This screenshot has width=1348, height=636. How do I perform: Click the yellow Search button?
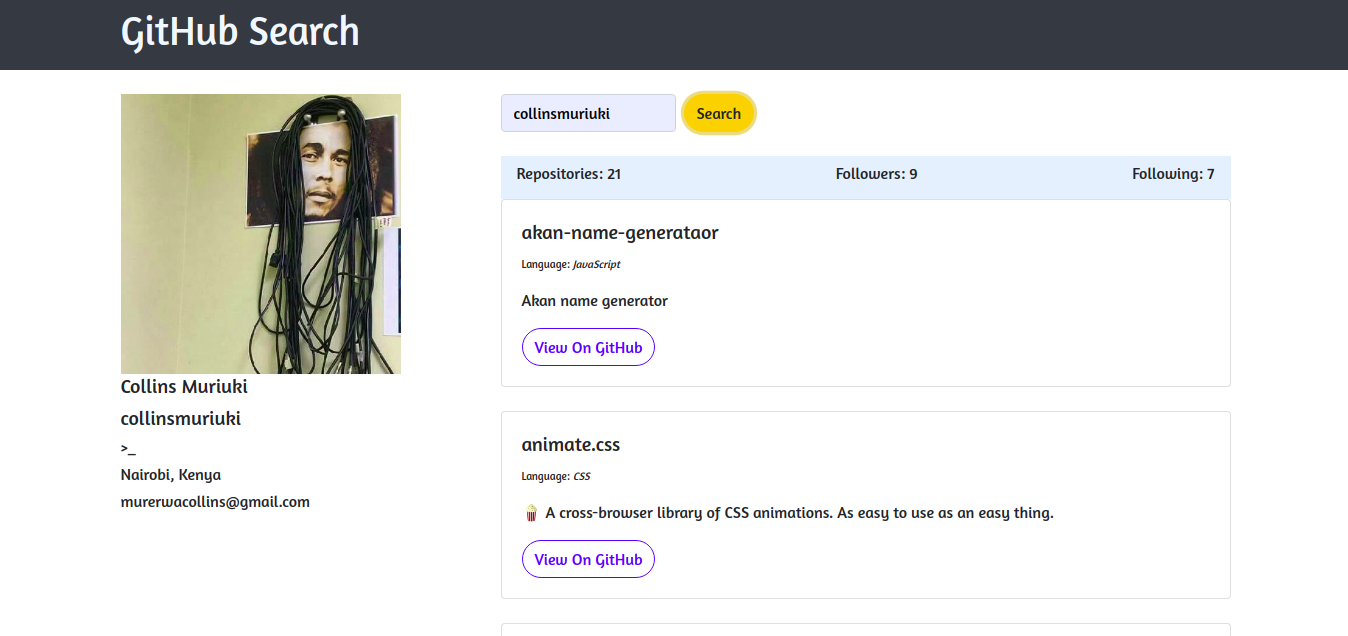coord(718,113)
